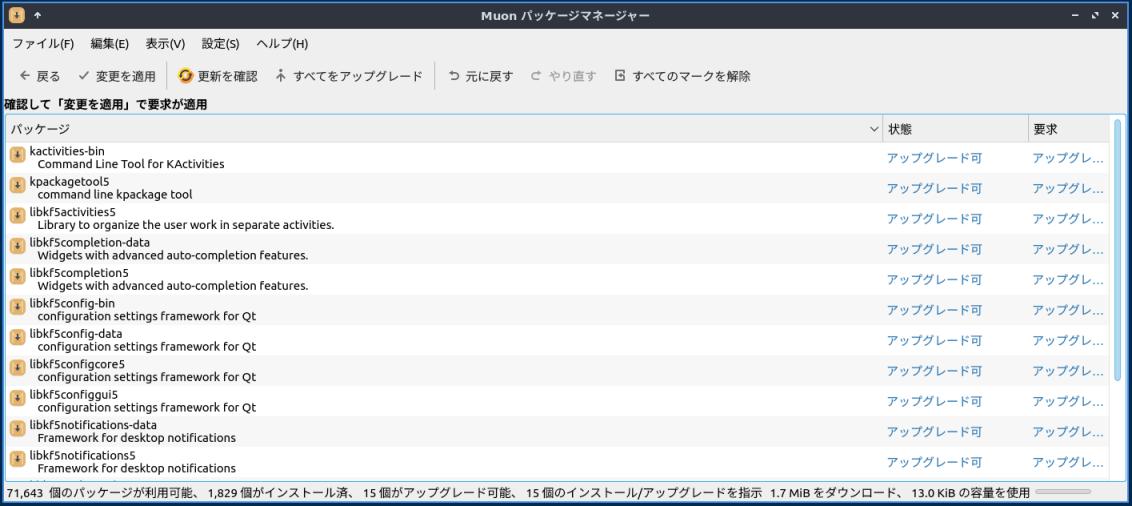
Task: Sort by 要求 column header
Action: [1068, 129]
